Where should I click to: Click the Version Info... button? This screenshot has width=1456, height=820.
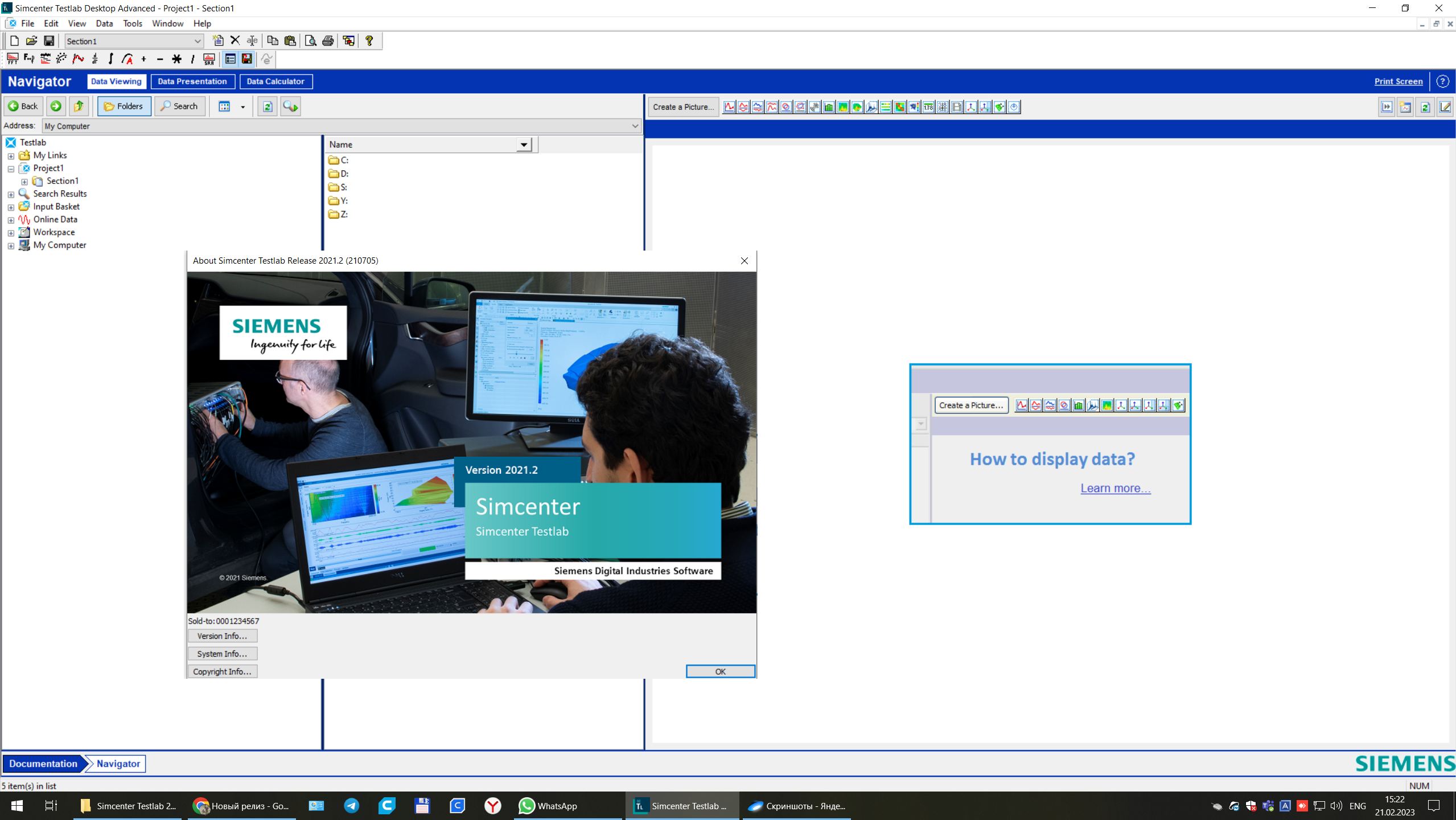222,635
